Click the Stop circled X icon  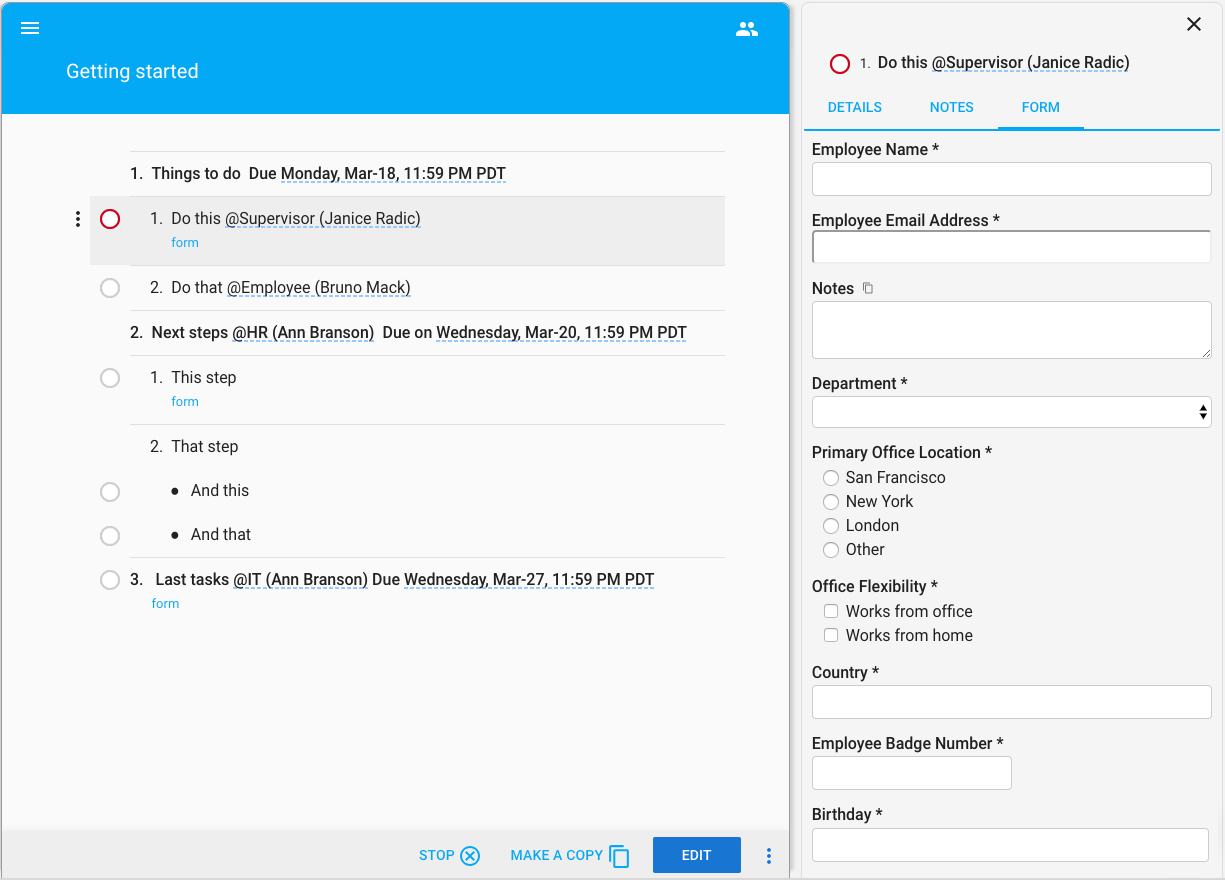coord(470,855)
